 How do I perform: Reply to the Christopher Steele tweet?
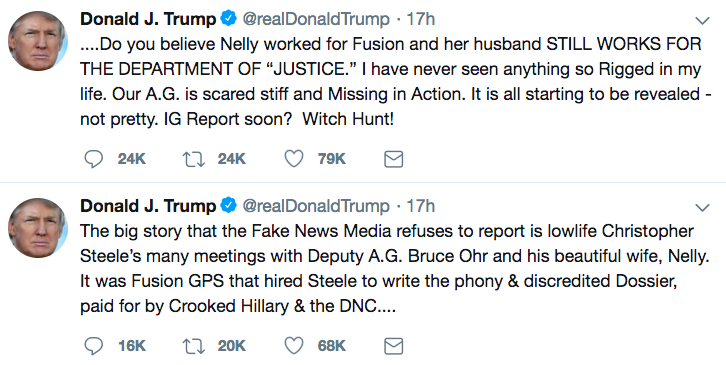tap(94, 346)
